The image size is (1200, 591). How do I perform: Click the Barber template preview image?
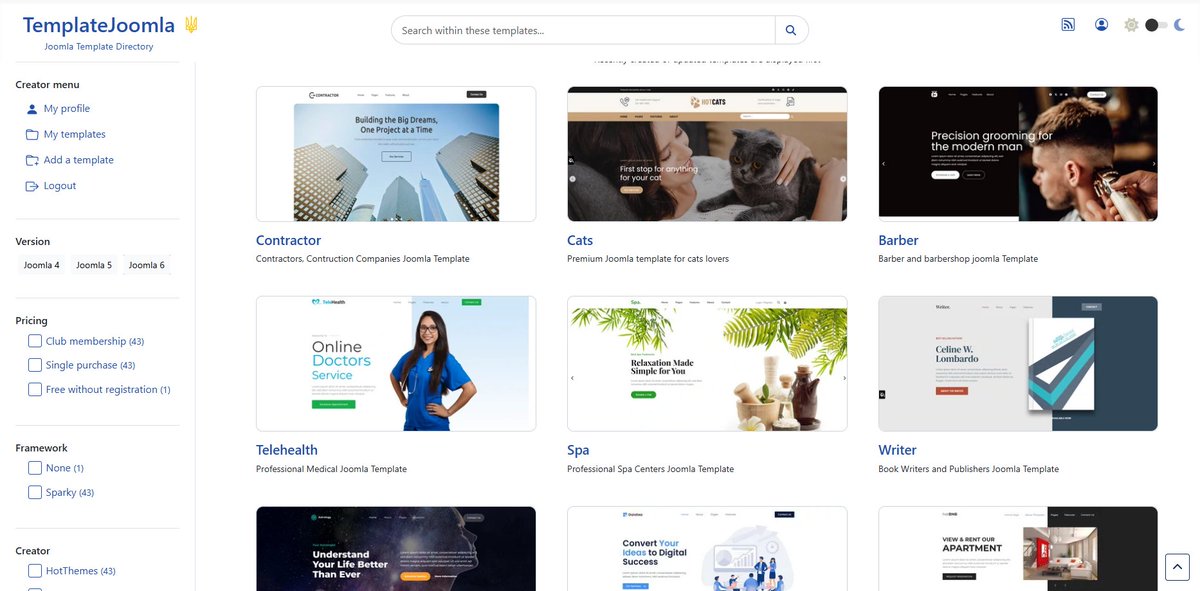[1018, 154]
